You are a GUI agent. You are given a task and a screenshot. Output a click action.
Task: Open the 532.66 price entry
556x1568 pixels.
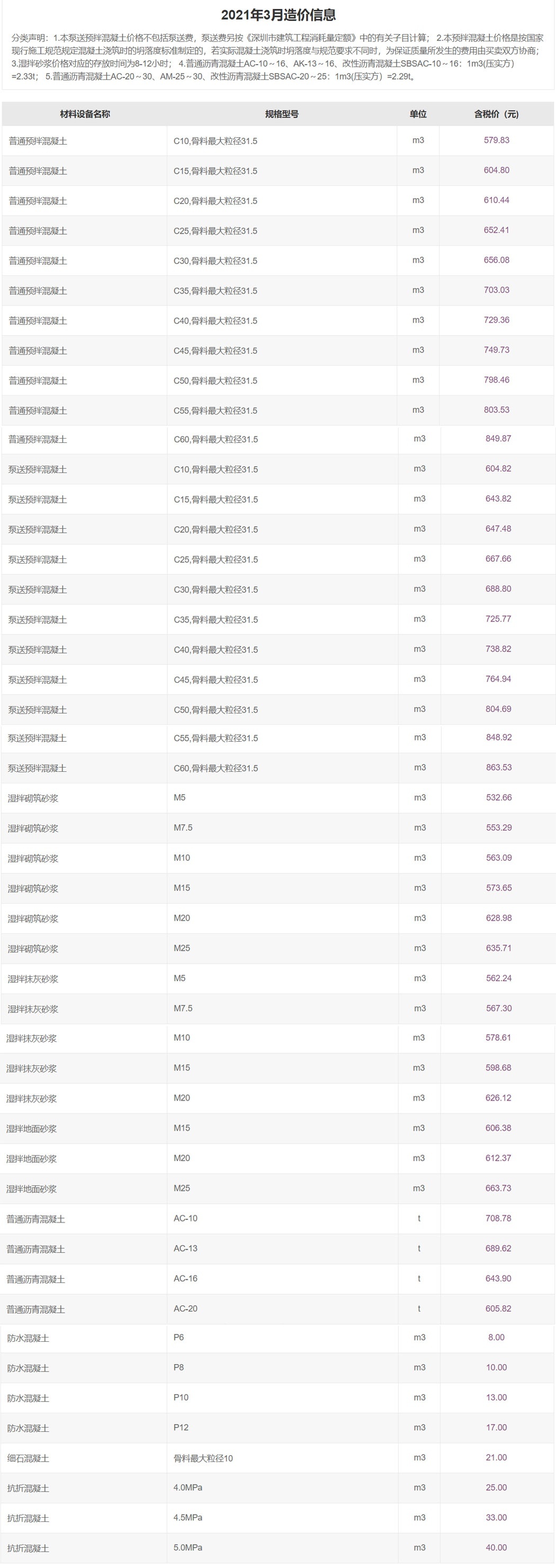point(498,797)
